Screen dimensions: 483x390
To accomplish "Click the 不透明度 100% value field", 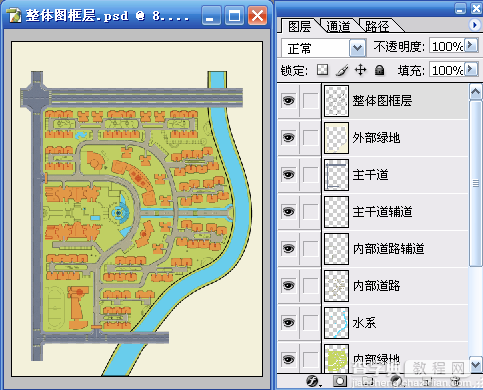I will [447, 46].
